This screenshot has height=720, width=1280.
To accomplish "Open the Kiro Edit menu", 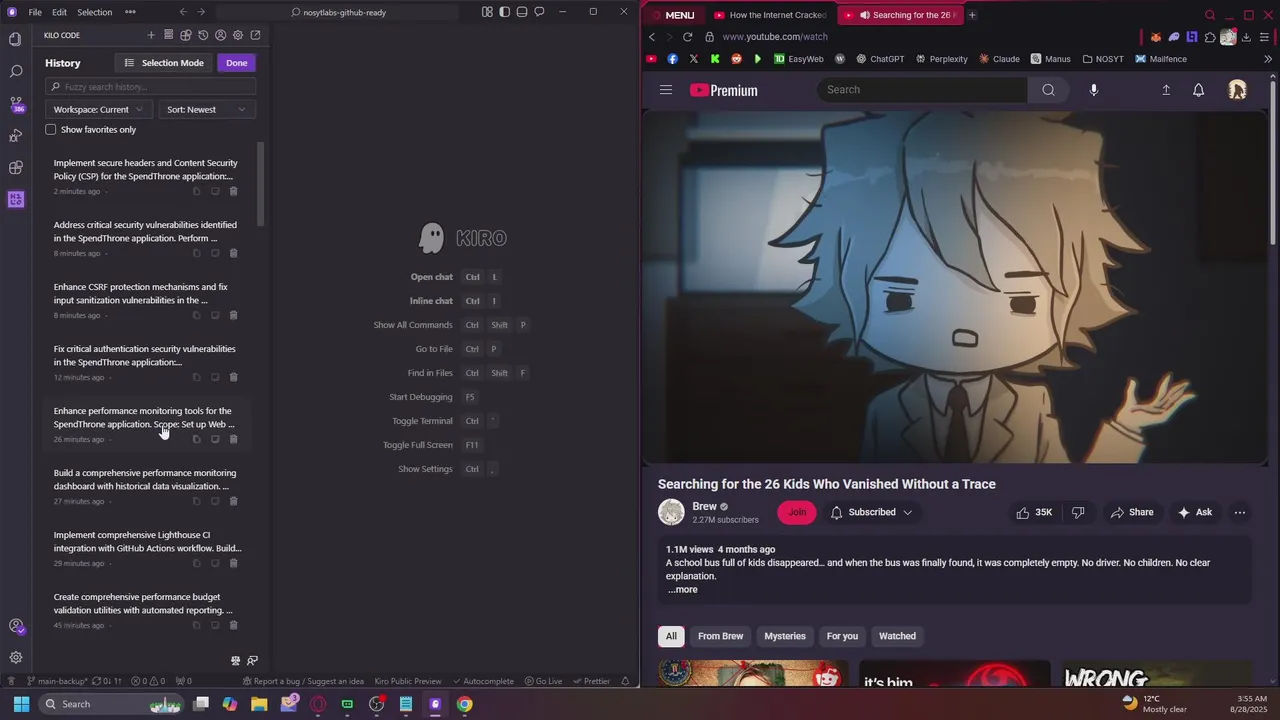I will coord(59,12).
